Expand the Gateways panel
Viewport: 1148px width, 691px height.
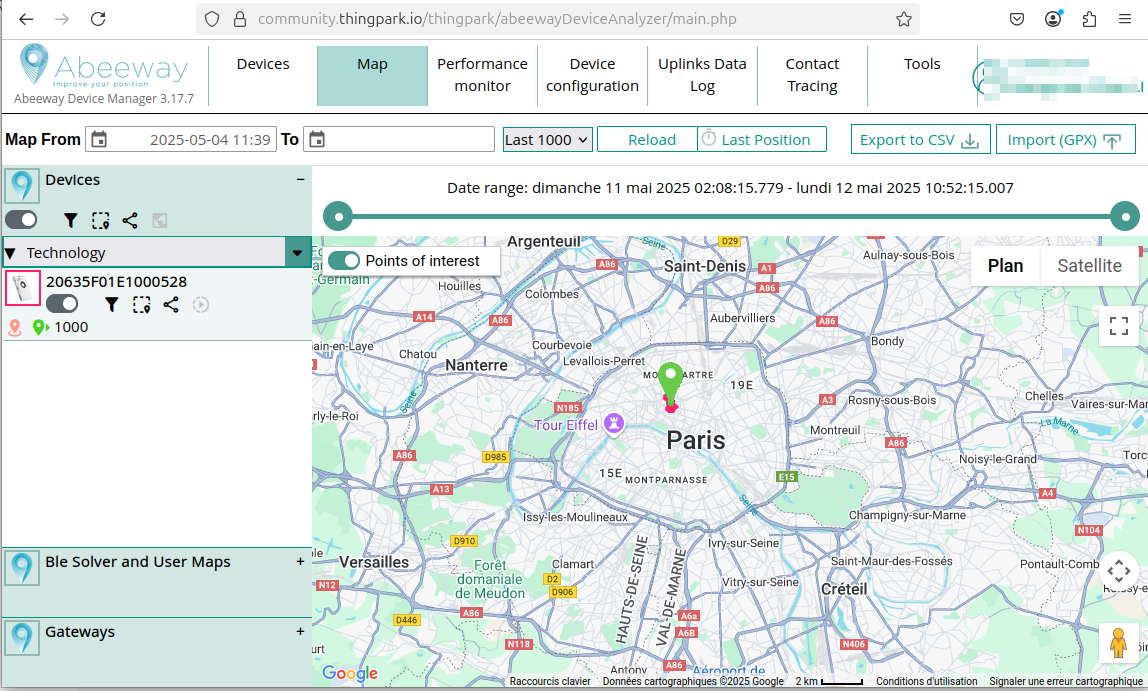(300, 631)
